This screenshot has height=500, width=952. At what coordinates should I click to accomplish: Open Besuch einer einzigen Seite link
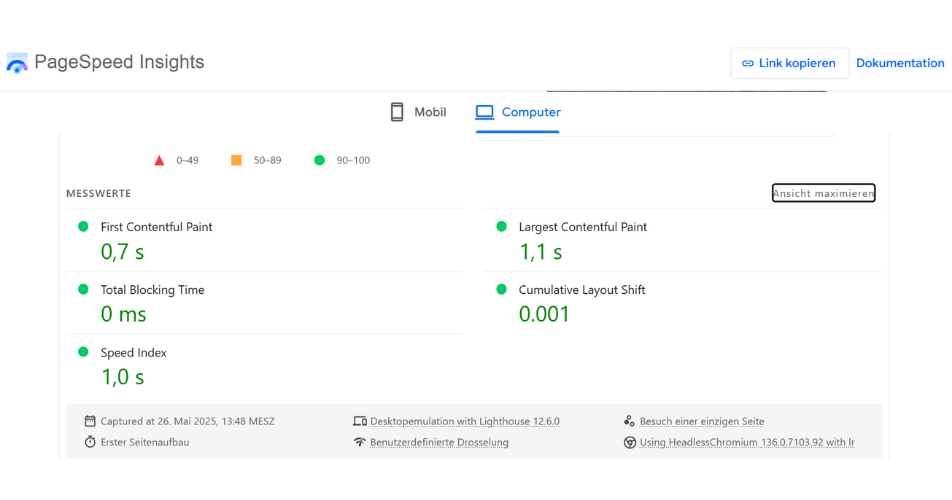(702, 421)
